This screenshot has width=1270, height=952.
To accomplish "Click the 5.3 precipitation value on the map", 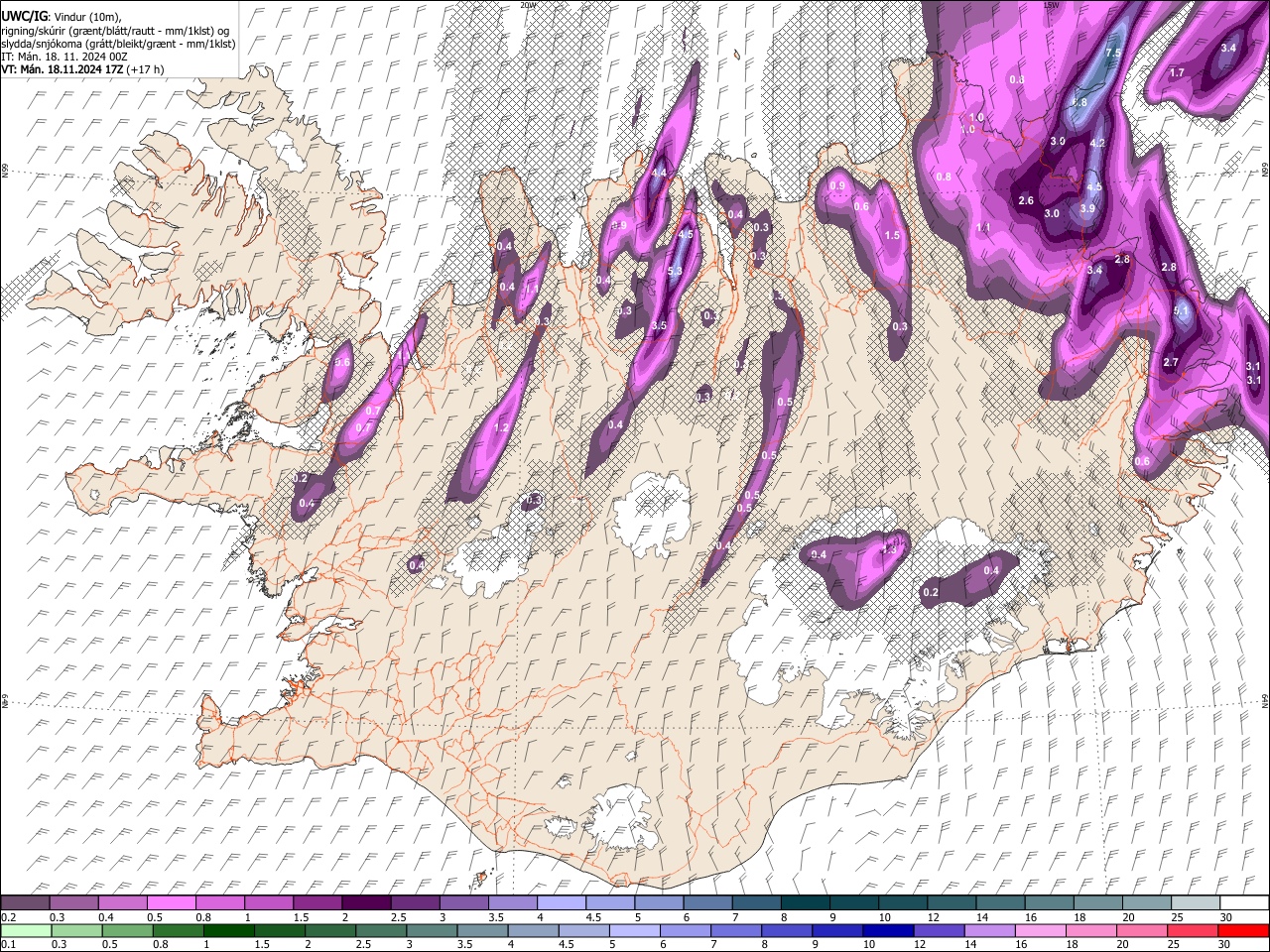I will pos(675,272).
